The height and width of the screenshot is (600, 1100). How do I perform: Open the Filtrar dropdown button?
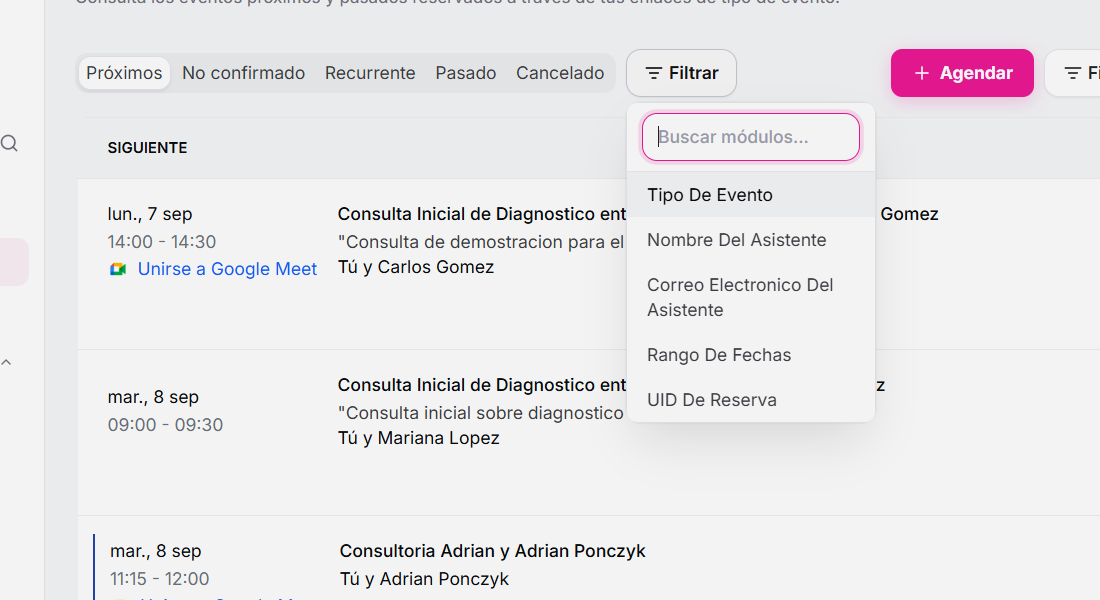pyautogui.click(x=681, y=73)
